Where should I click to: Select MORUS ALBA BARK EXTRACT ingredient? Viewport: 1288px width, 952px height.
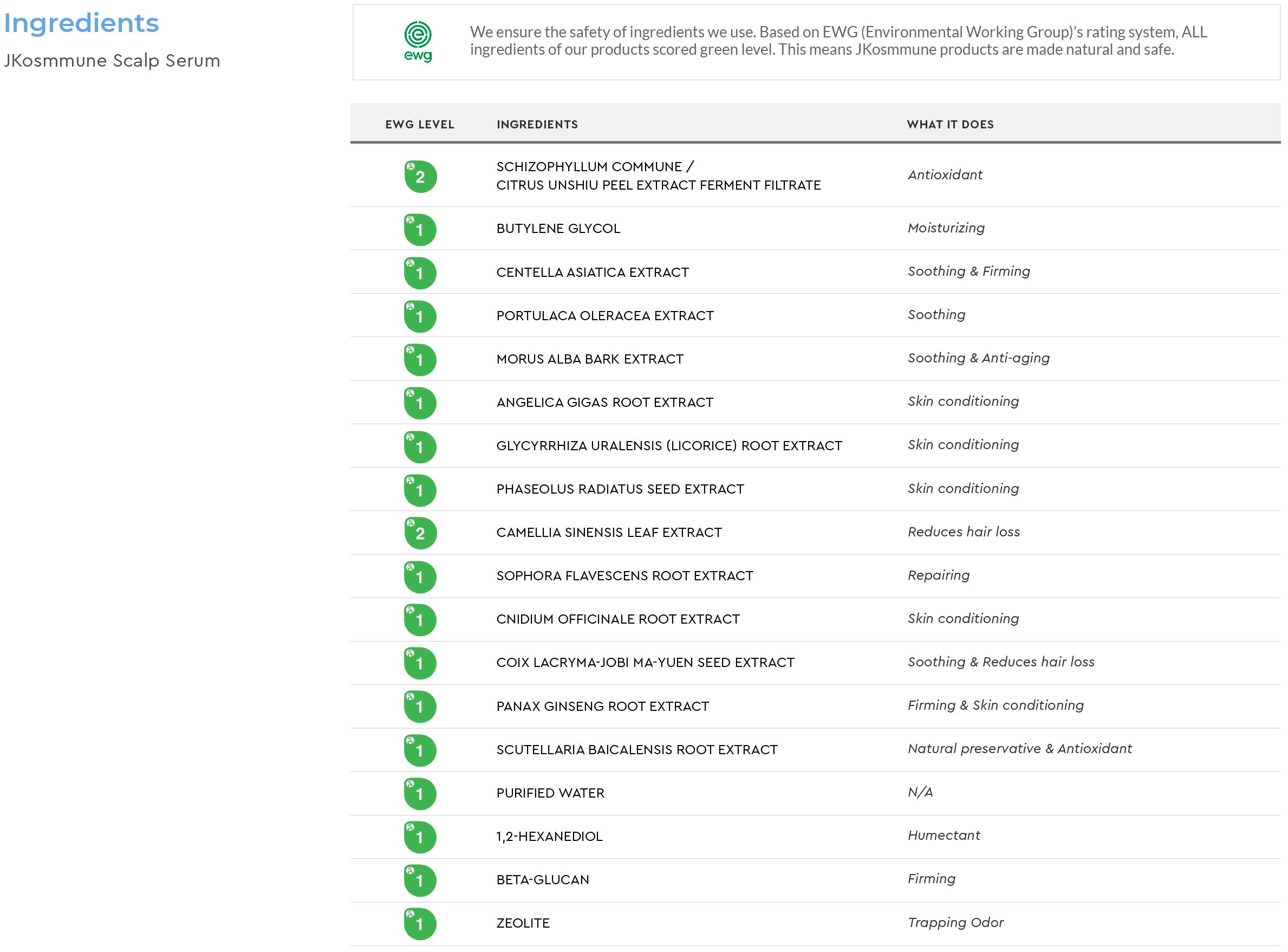click(x=590, y=359)
